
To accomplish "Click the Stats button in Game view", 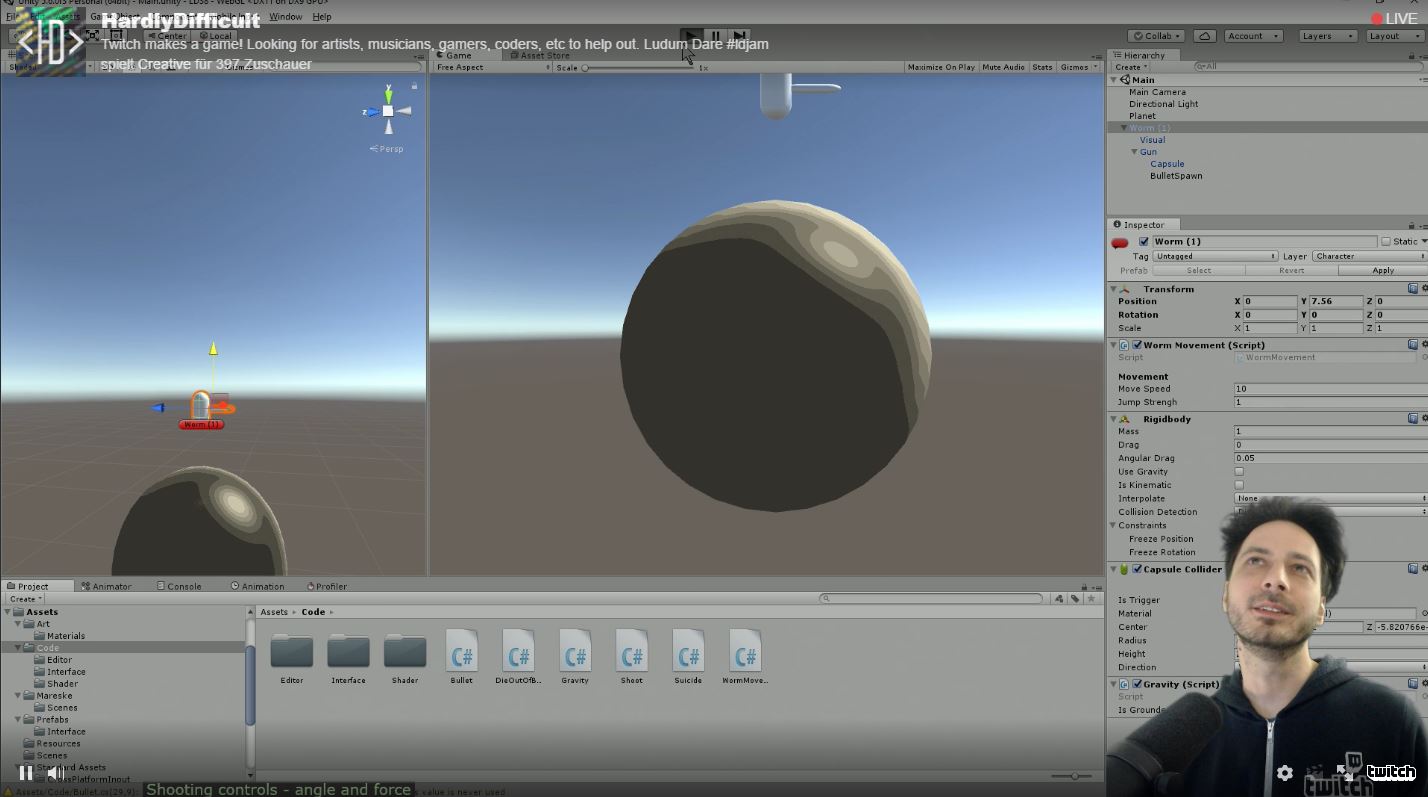I will 1042,67.
